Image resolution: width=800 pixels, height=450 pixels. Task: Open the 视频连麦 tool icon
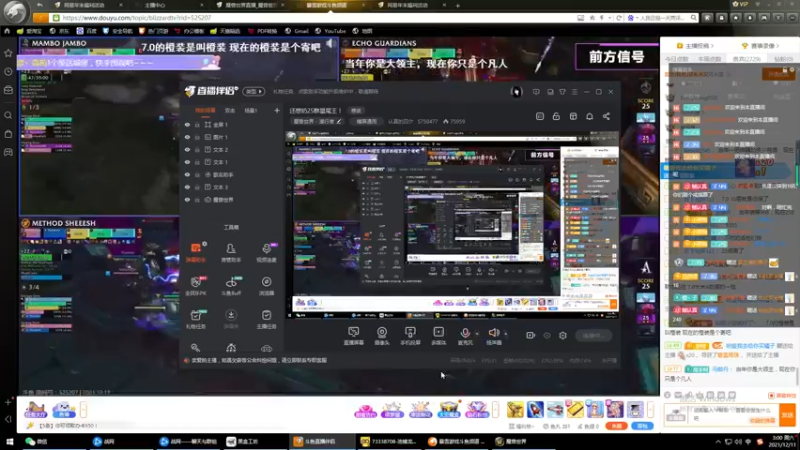pyautogui.click(x=266, y=249)
